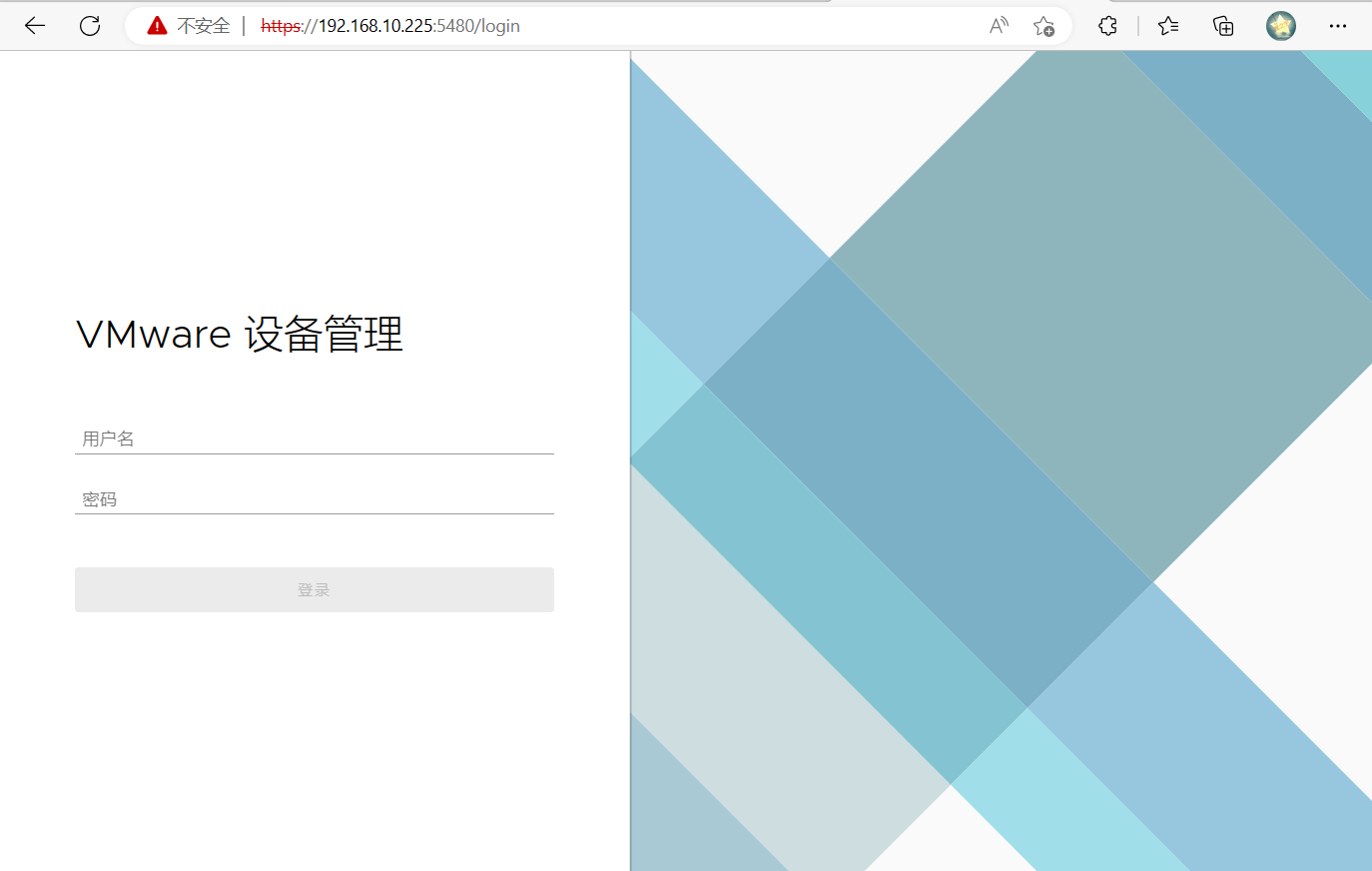Click the red security warning triangle
Viewport: 1372px width, 871px height.
(x=157, y=25)
